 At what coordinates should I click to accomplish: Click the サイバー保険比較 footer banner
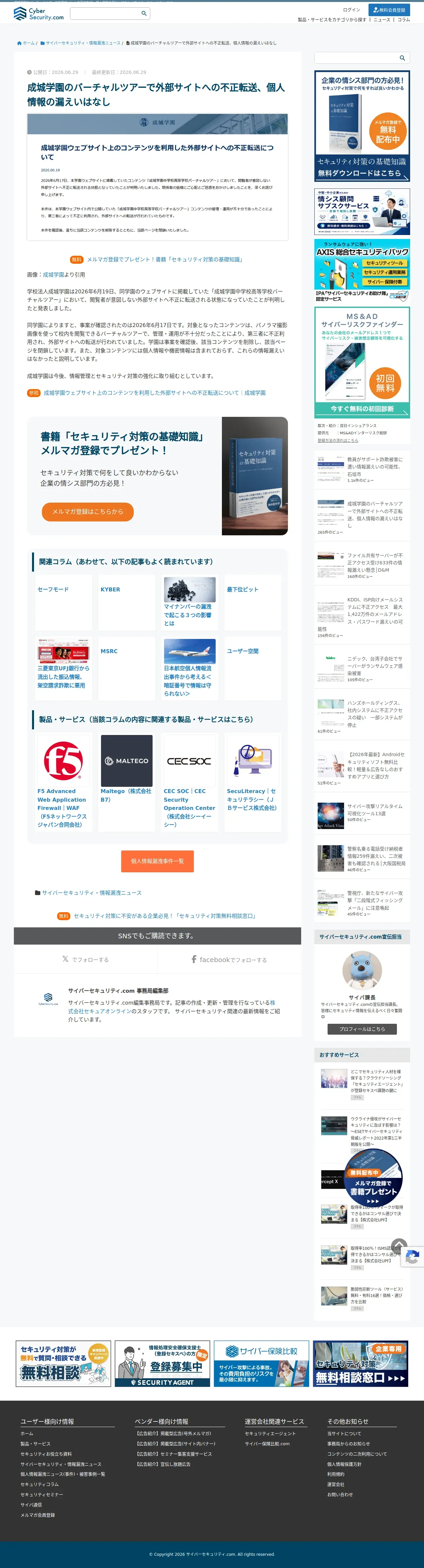coord(261,1364)
